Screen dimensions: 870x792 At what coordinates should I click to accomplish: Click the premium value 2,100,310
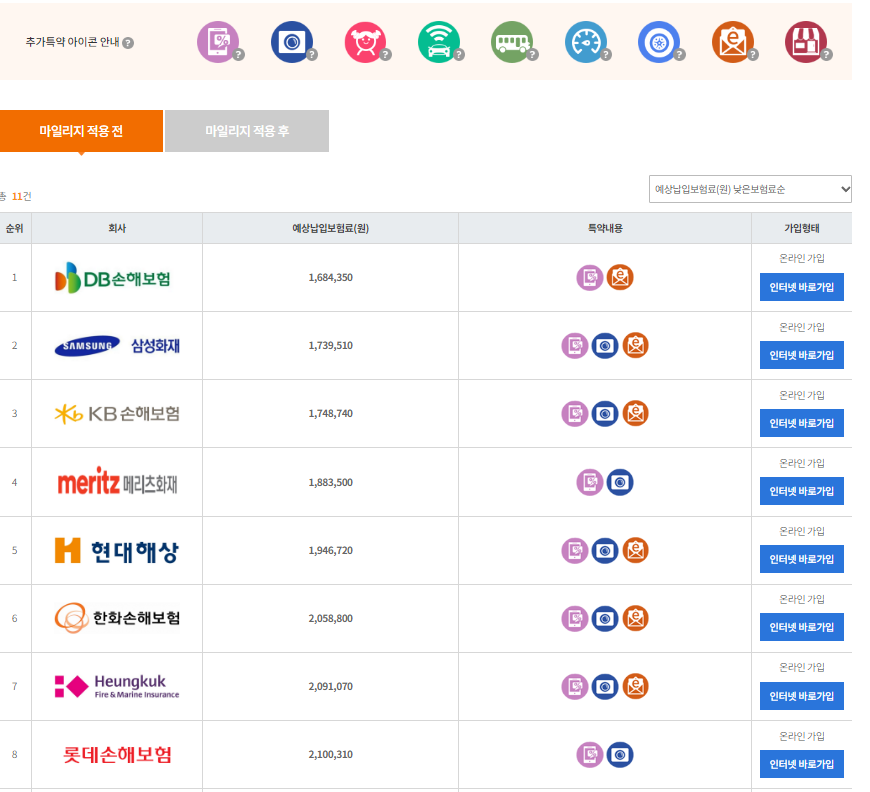pyautogui.click(x=331, y=755)
